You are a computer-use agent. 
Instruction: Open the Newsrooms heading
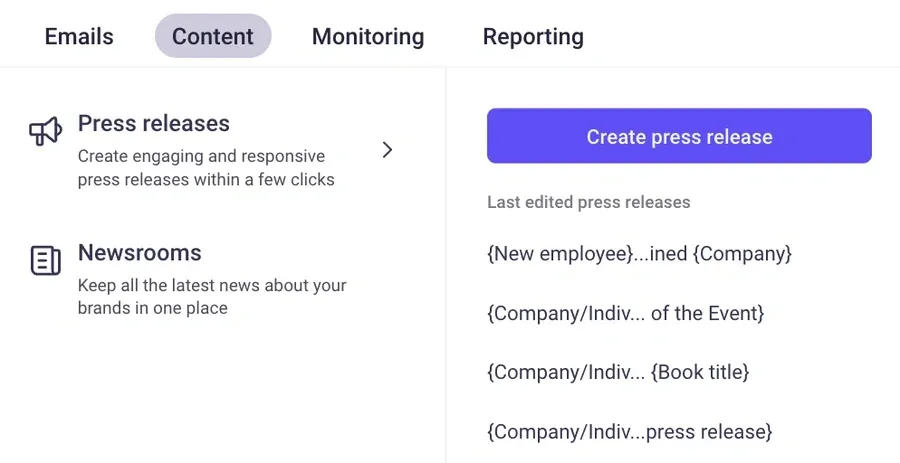coord(140,253)
